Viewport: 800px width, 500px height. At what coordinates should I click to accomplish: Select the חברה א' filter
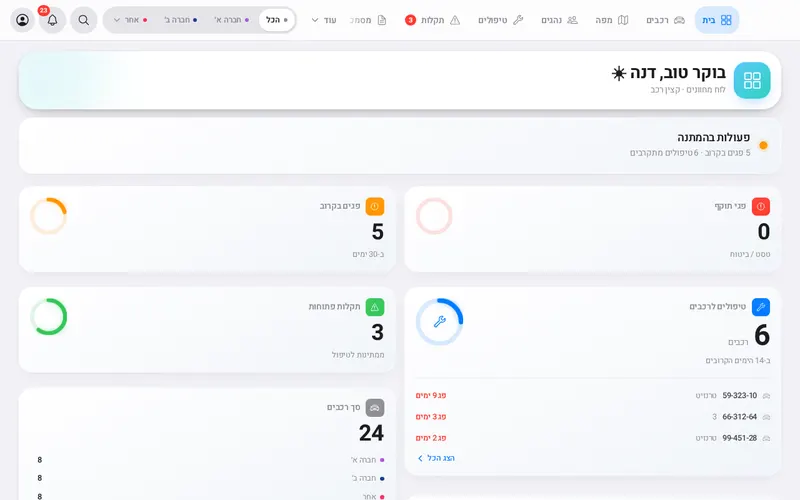232,20
